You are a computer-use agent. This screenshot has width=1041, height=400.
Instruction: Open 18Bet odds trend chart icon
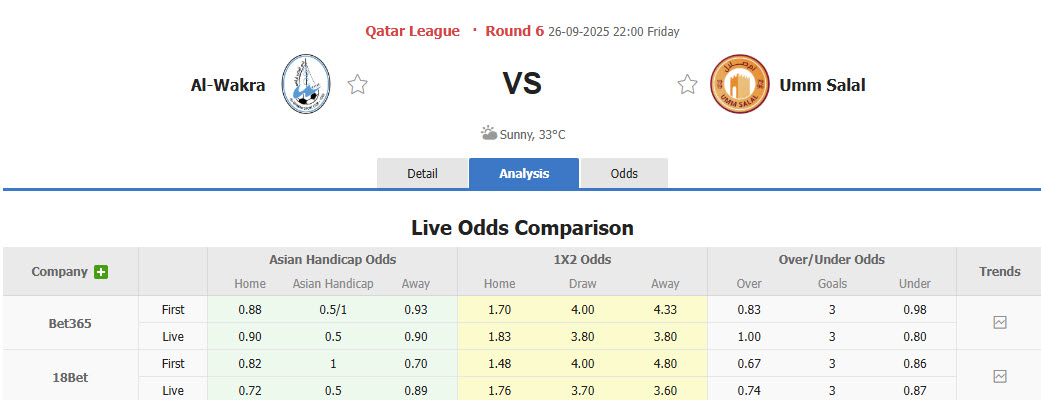click(x=999, y=376)
